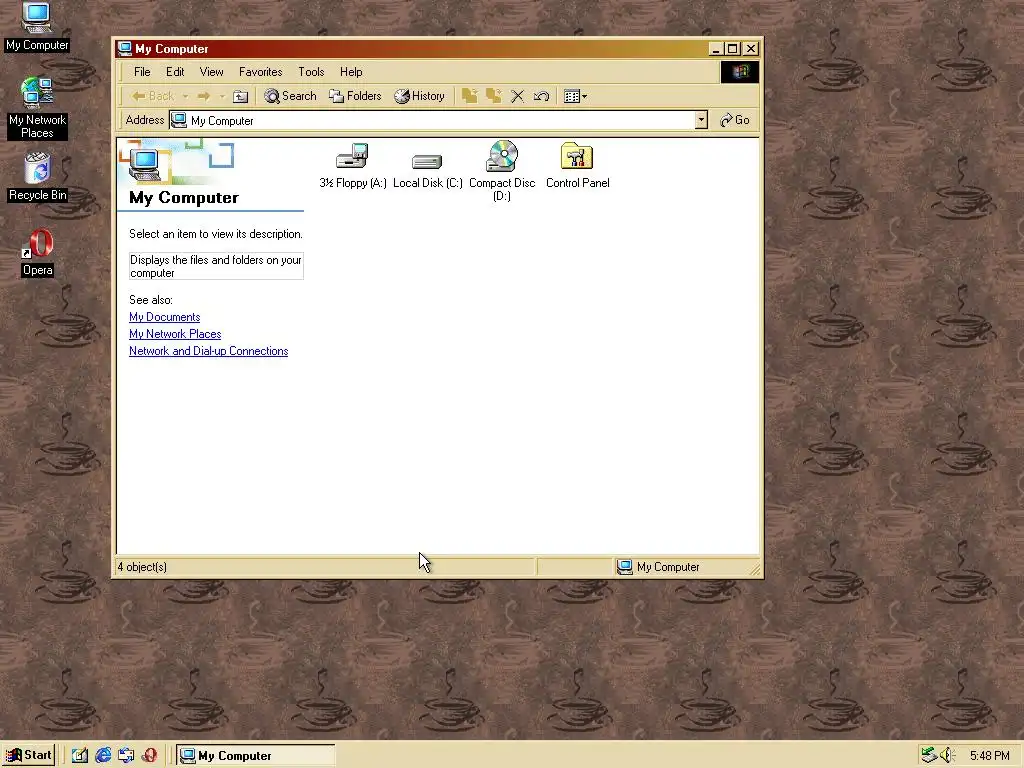Click the volume speaker tray icon
Image resolution: width=1024 pixels, height=768 pixels.
[x=947, y=756]
